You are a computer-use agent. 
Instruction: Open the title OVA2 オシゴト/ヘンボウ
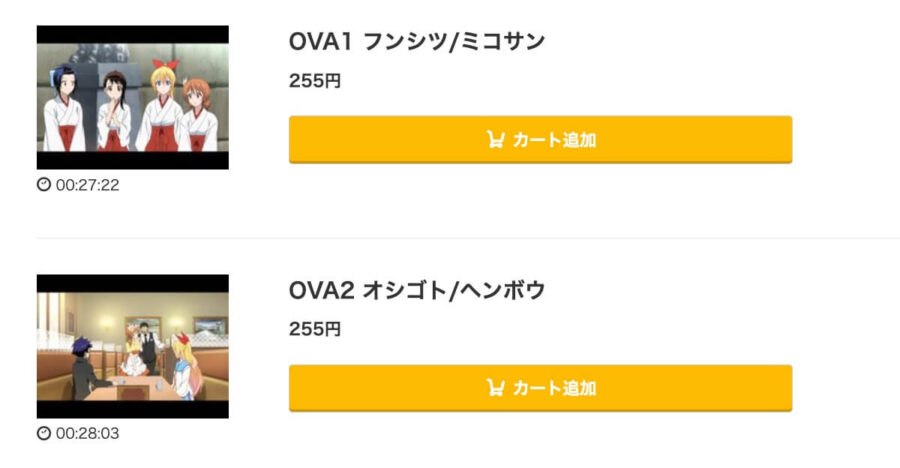(417, 290)
